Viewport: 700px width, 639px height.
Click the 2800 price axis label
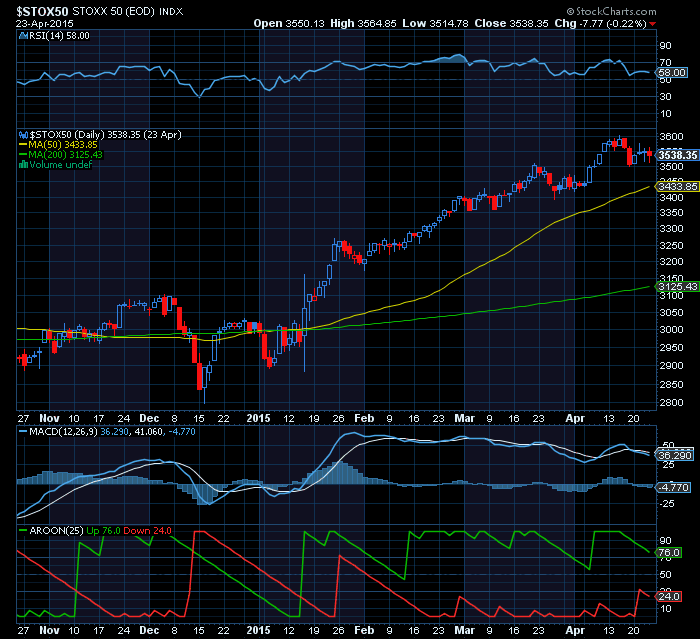tap(671, 402)
